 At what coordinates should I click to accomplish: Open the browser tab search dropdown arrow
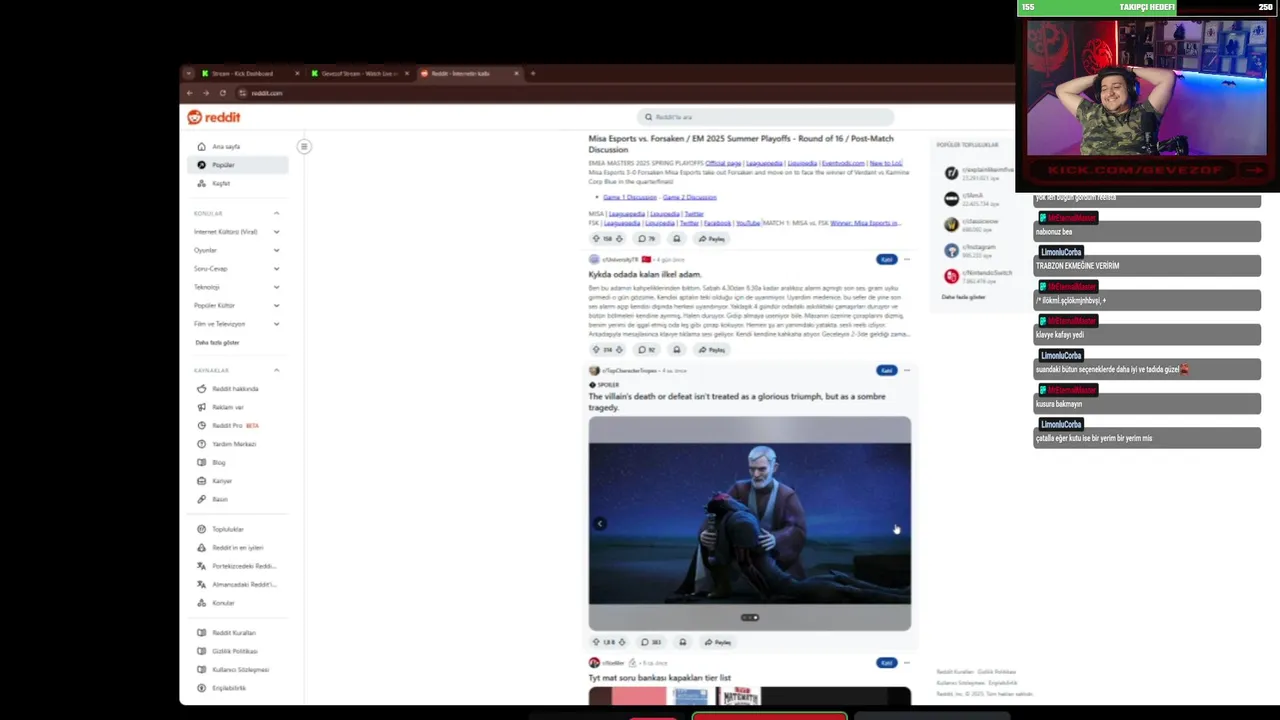[188, 73]
